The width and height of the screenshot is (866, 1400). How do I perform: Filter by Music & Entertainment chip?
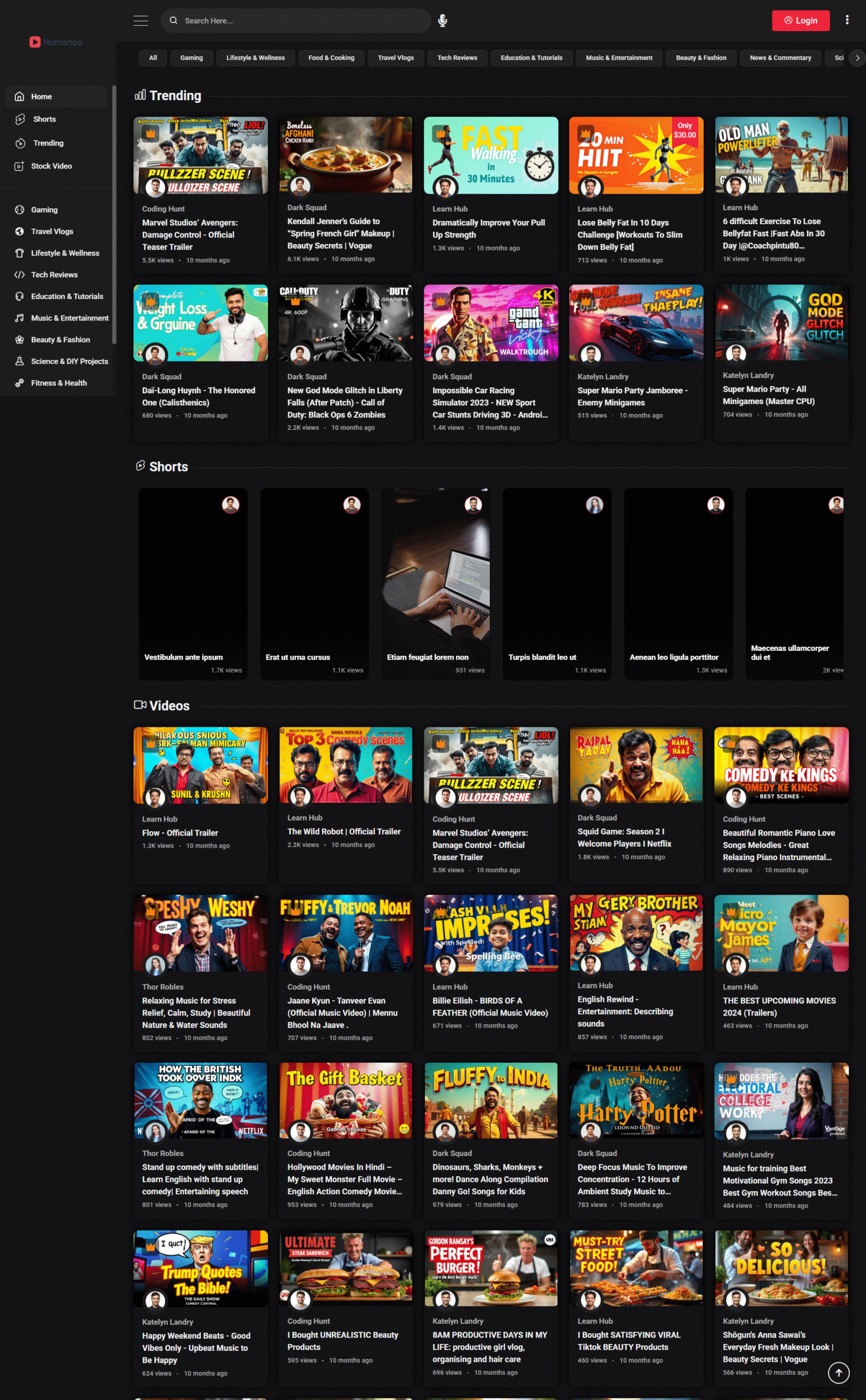tap(618, 58)
